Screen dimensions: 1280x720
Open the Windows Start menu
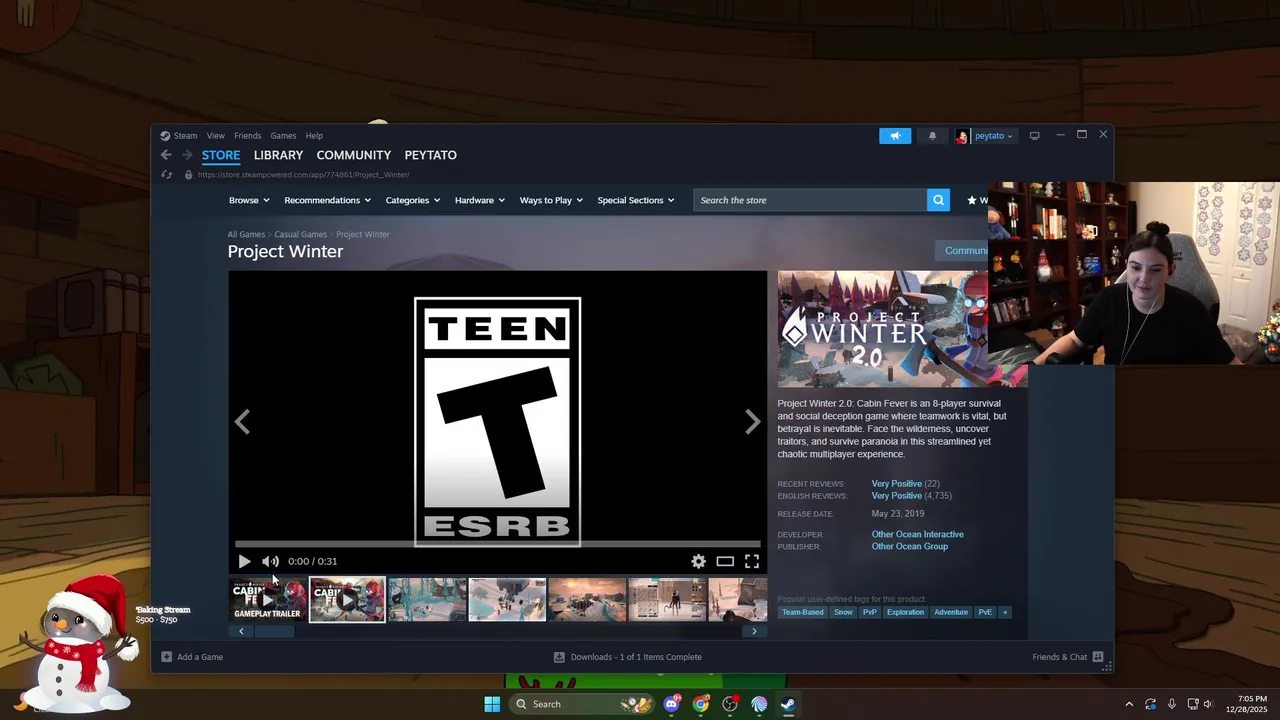click(x=492, y=704)
